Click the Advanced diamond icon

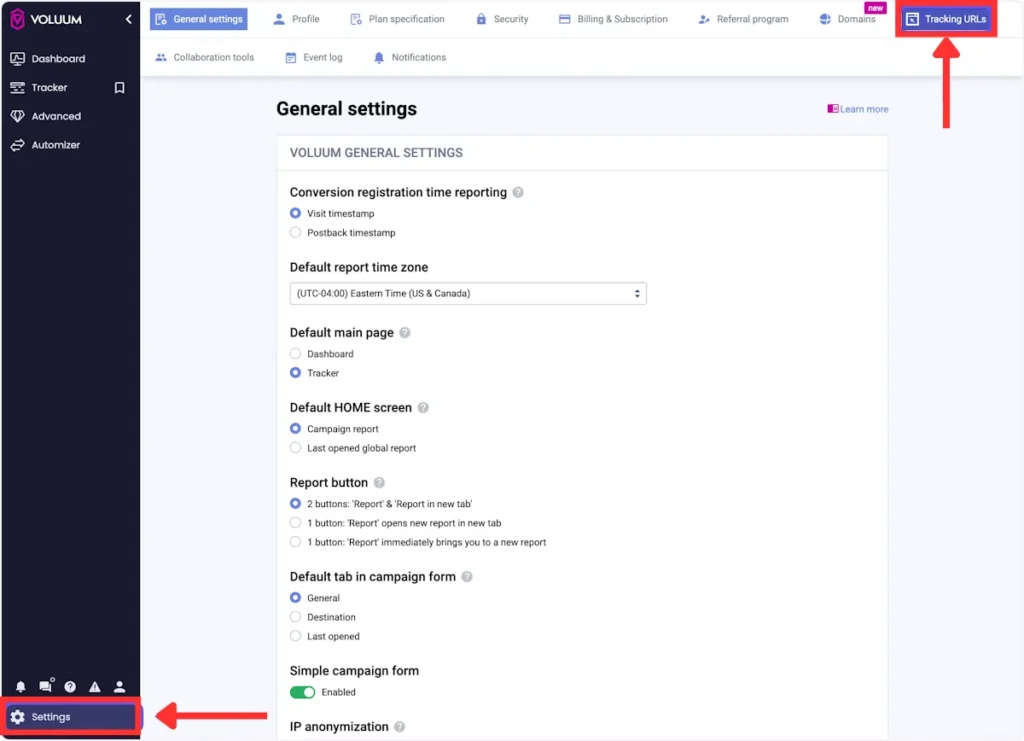click(18, 116)
